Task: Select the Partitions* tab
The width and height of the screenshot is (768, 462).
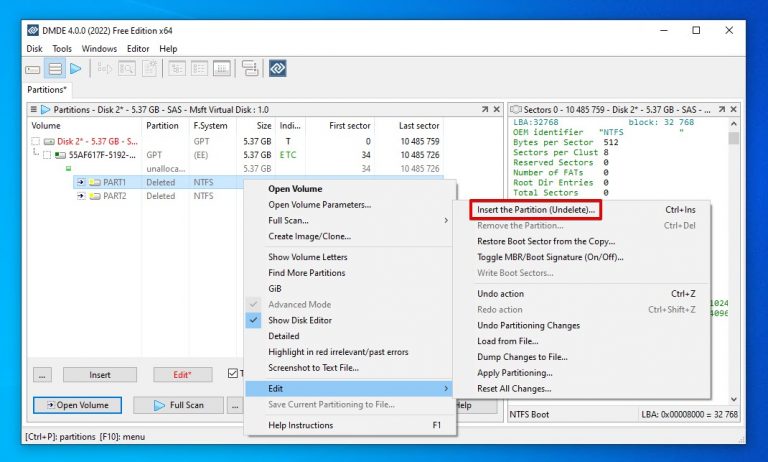Action: pos(47,90)
